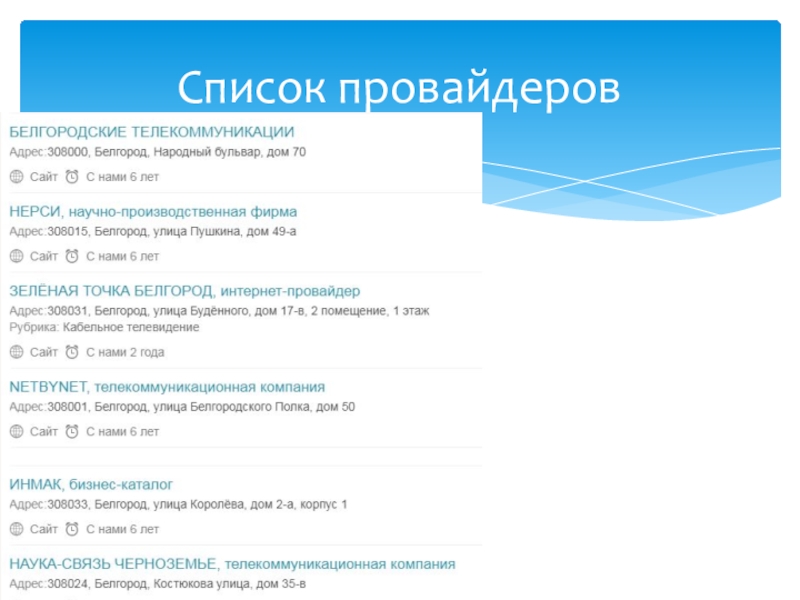800x600 pixels.
Task: Select address улица Белгородского Полка, дом 50
Action: 254,407
